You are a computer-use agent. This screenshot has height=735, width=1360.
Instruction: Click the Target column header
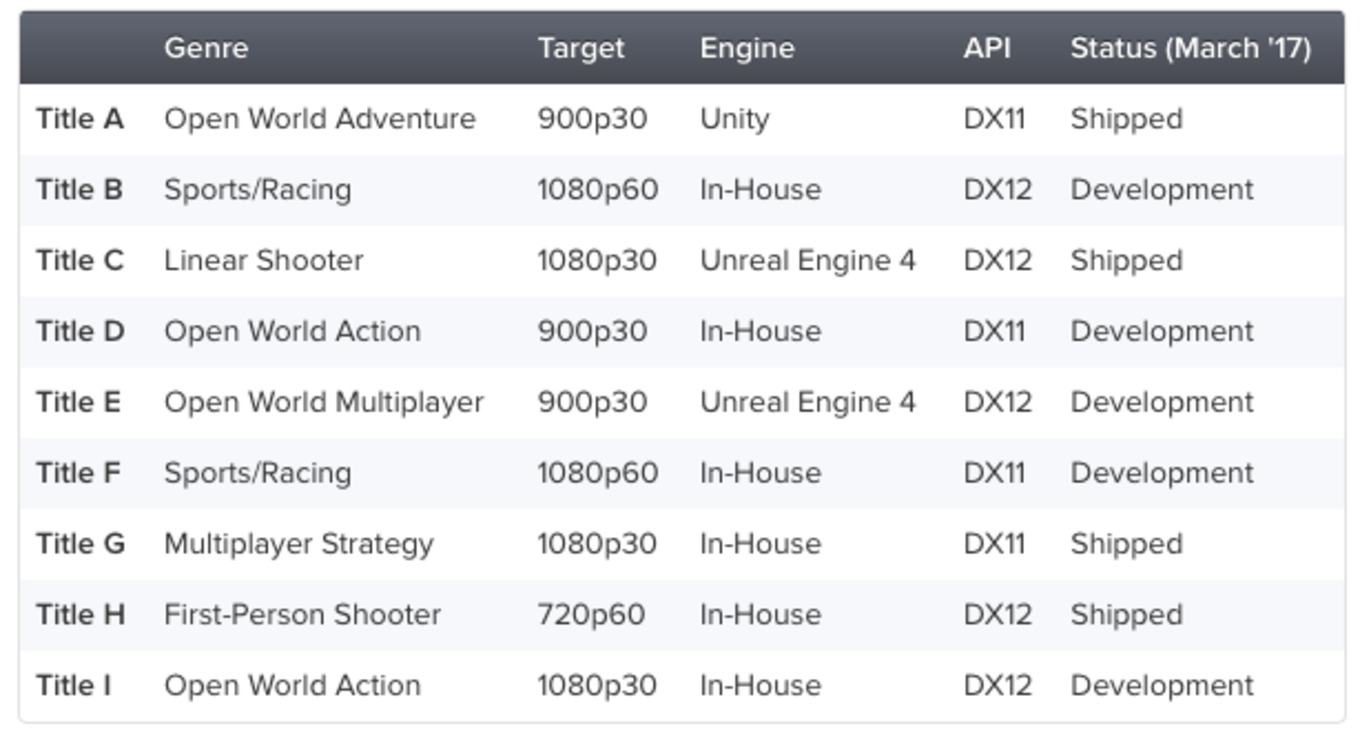(x=581, y=48)
